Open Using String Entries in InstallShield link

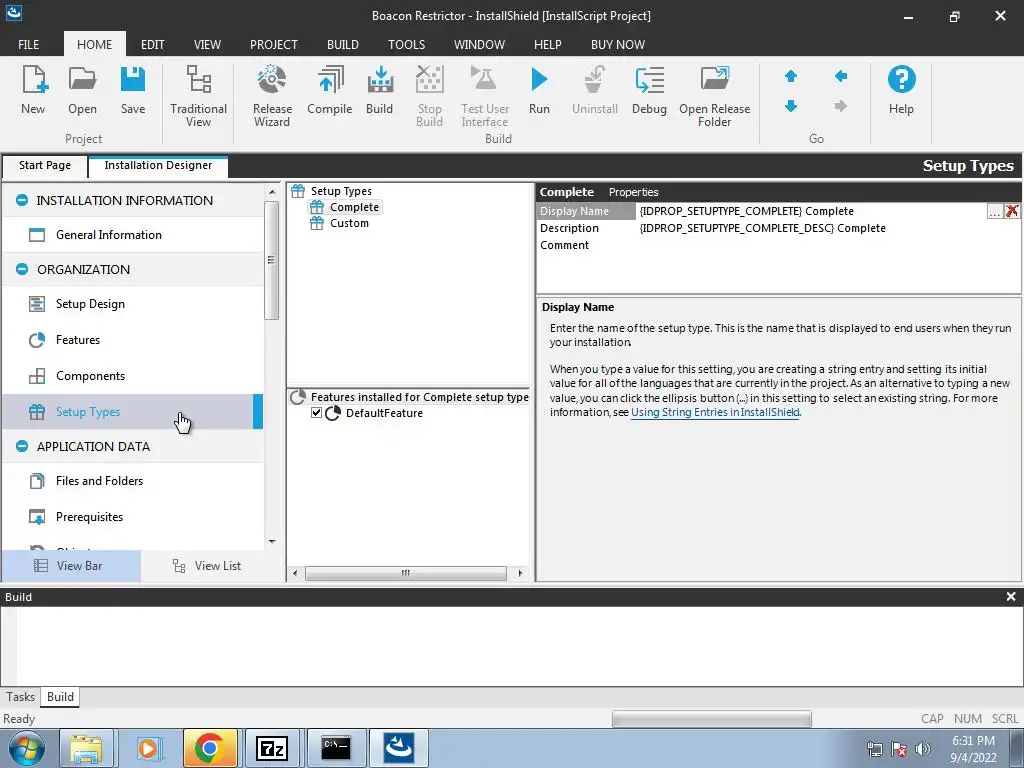(x=715, y=412)
